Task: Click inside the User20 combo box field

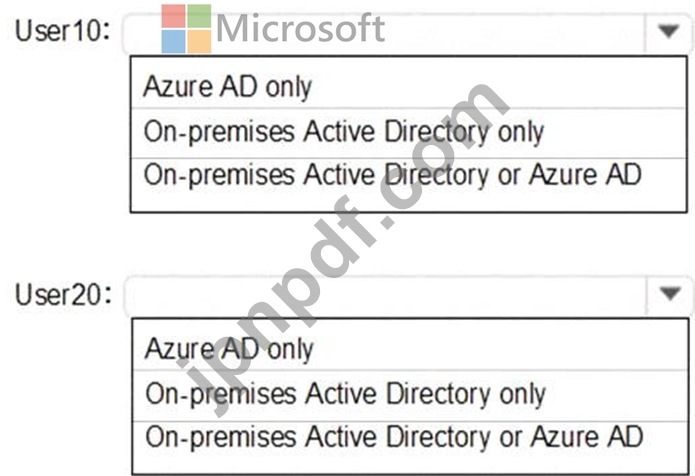Action: pos(386,294)
